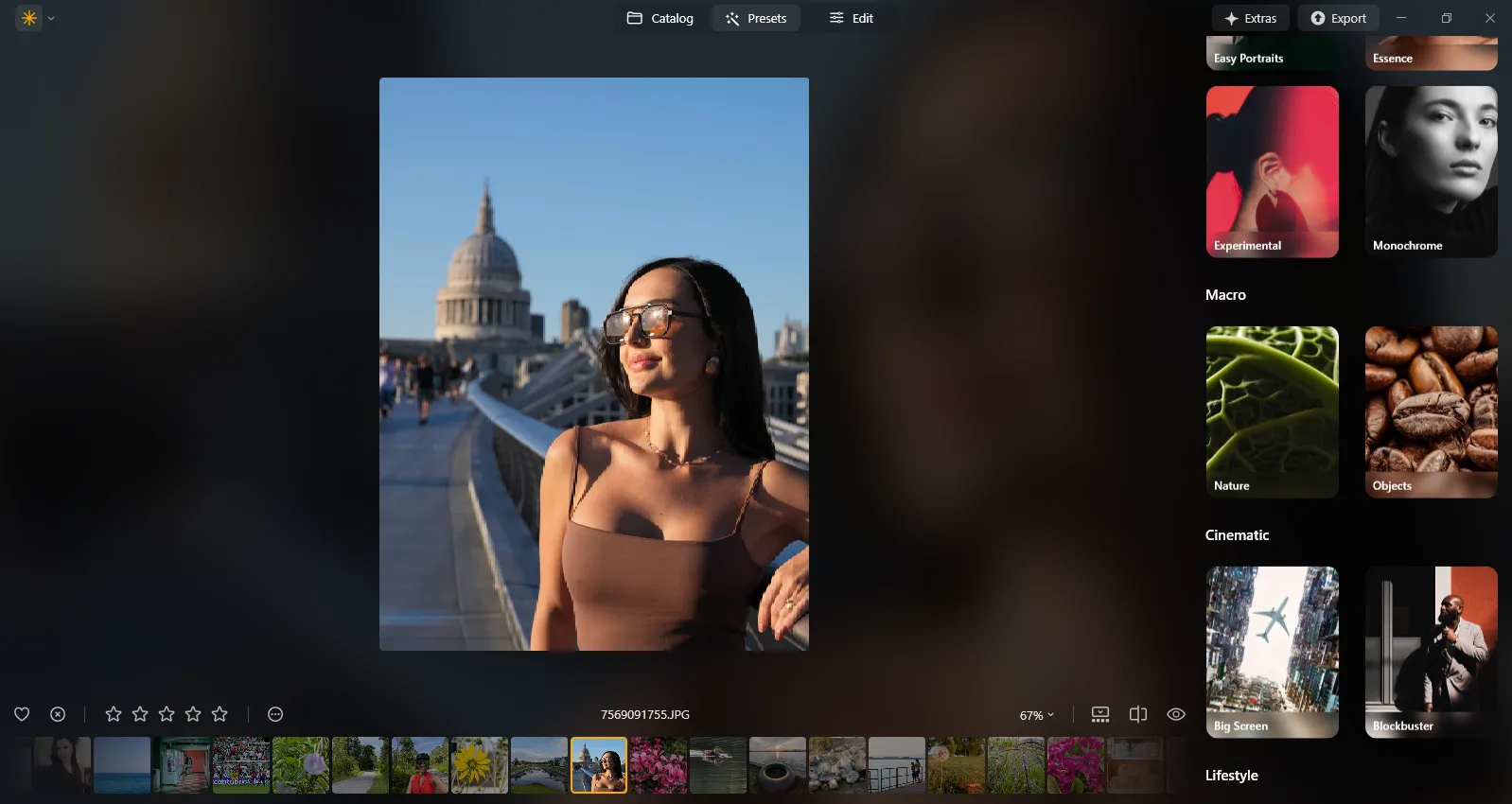Select the first pink flowers thumbnail after the portrait
The image size is (1512, 804).
point(659,765)
